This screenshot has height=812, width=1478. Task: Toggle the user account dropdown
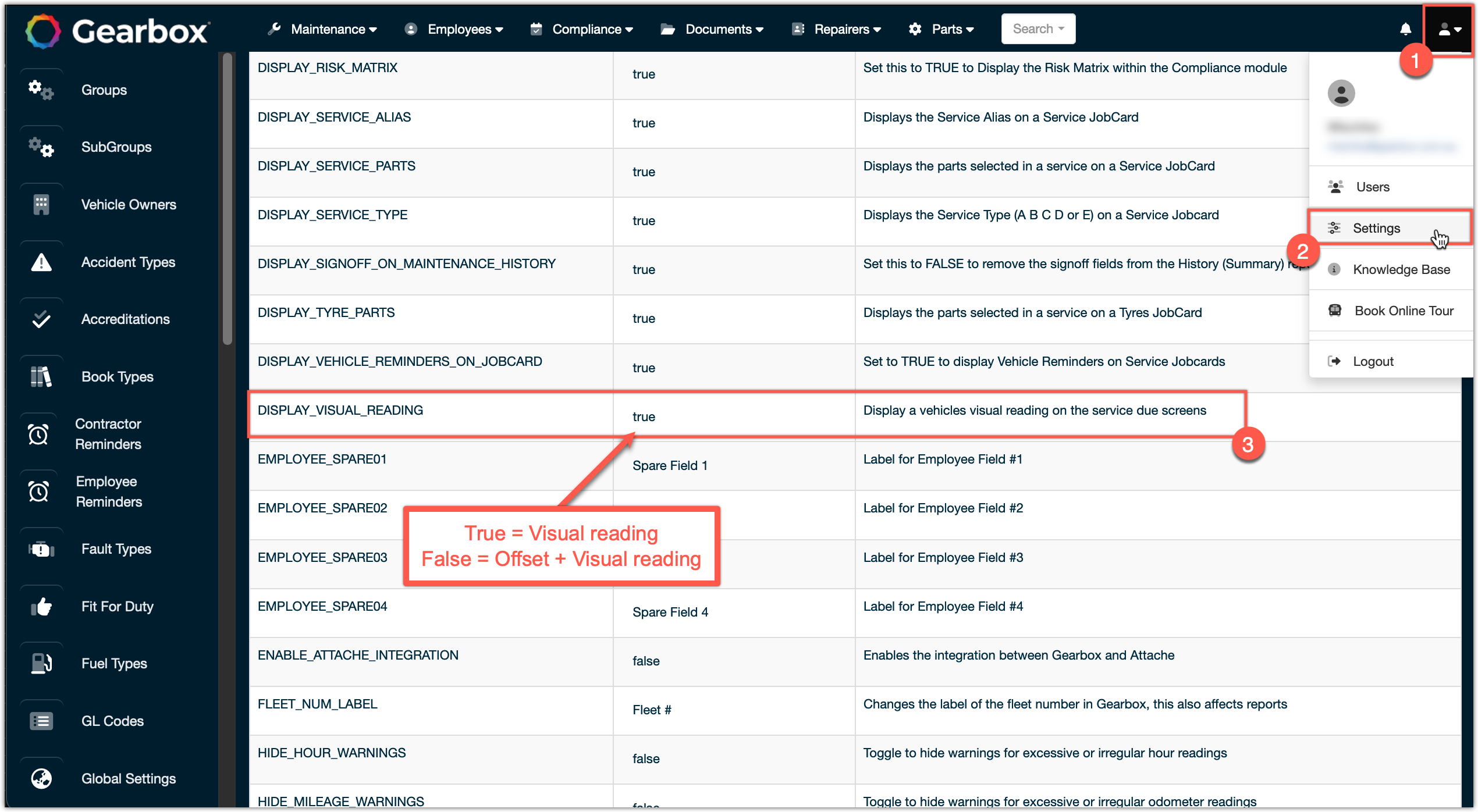coord(1450,30)
